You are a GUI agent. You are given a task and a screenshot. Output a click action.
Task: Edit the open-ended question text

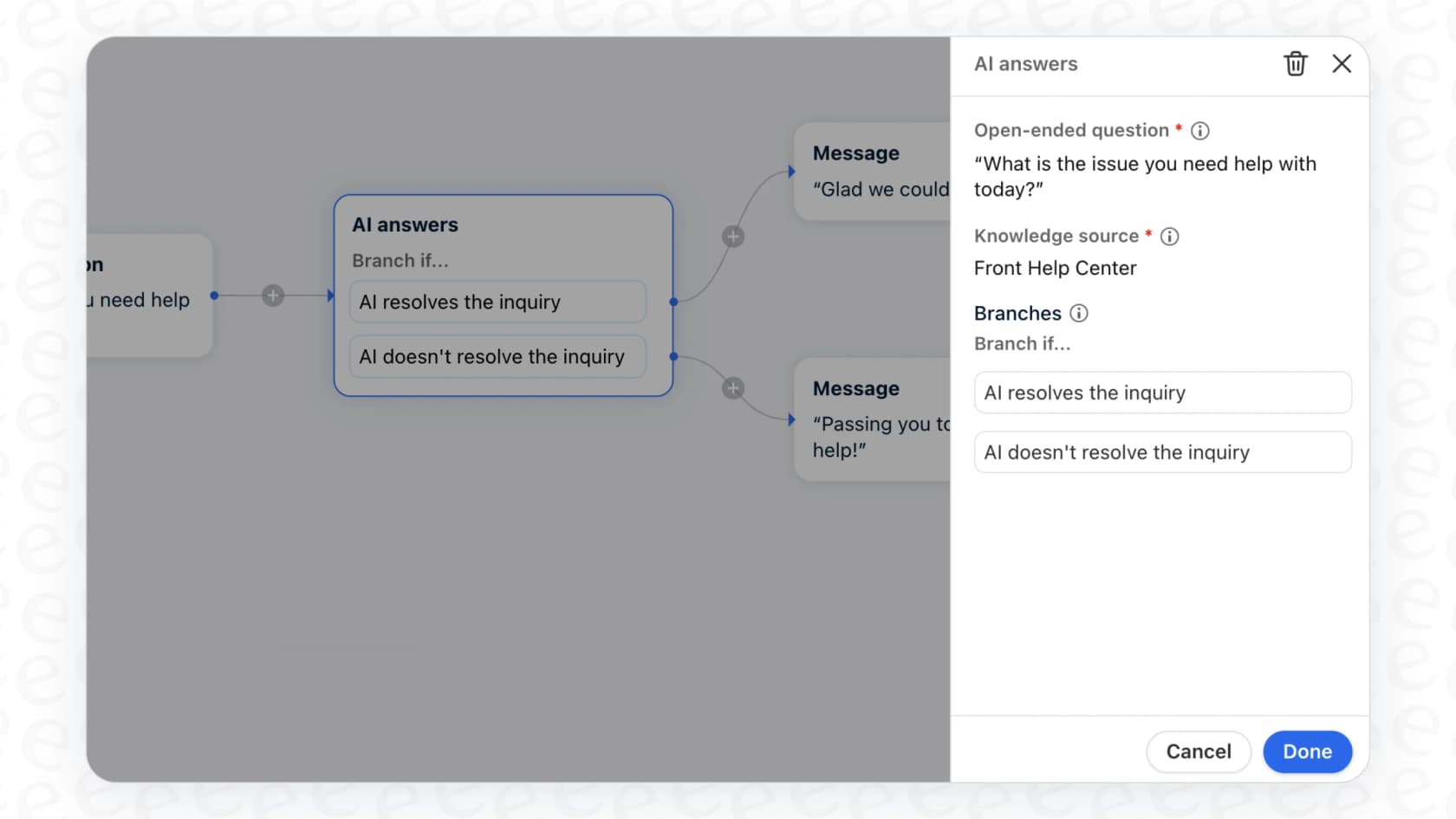1145,177
